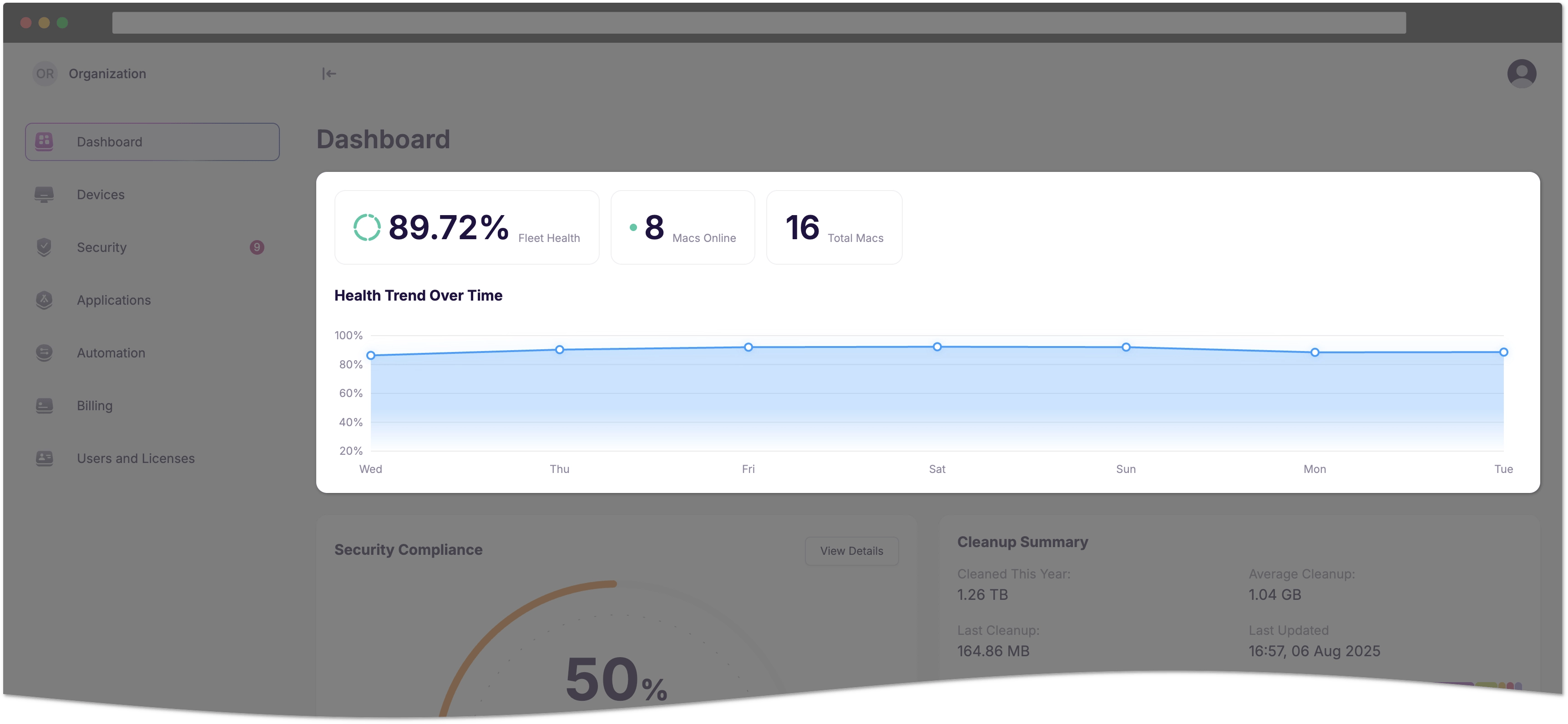Viewport: 1568px width, 724px height.
Task: Select the Tue data point on chart
Action: [1503, 352]
